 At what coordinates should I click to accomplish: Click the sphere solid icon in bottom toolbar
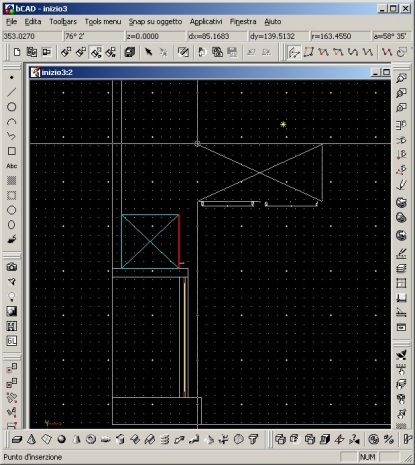[x=61, y=439]
